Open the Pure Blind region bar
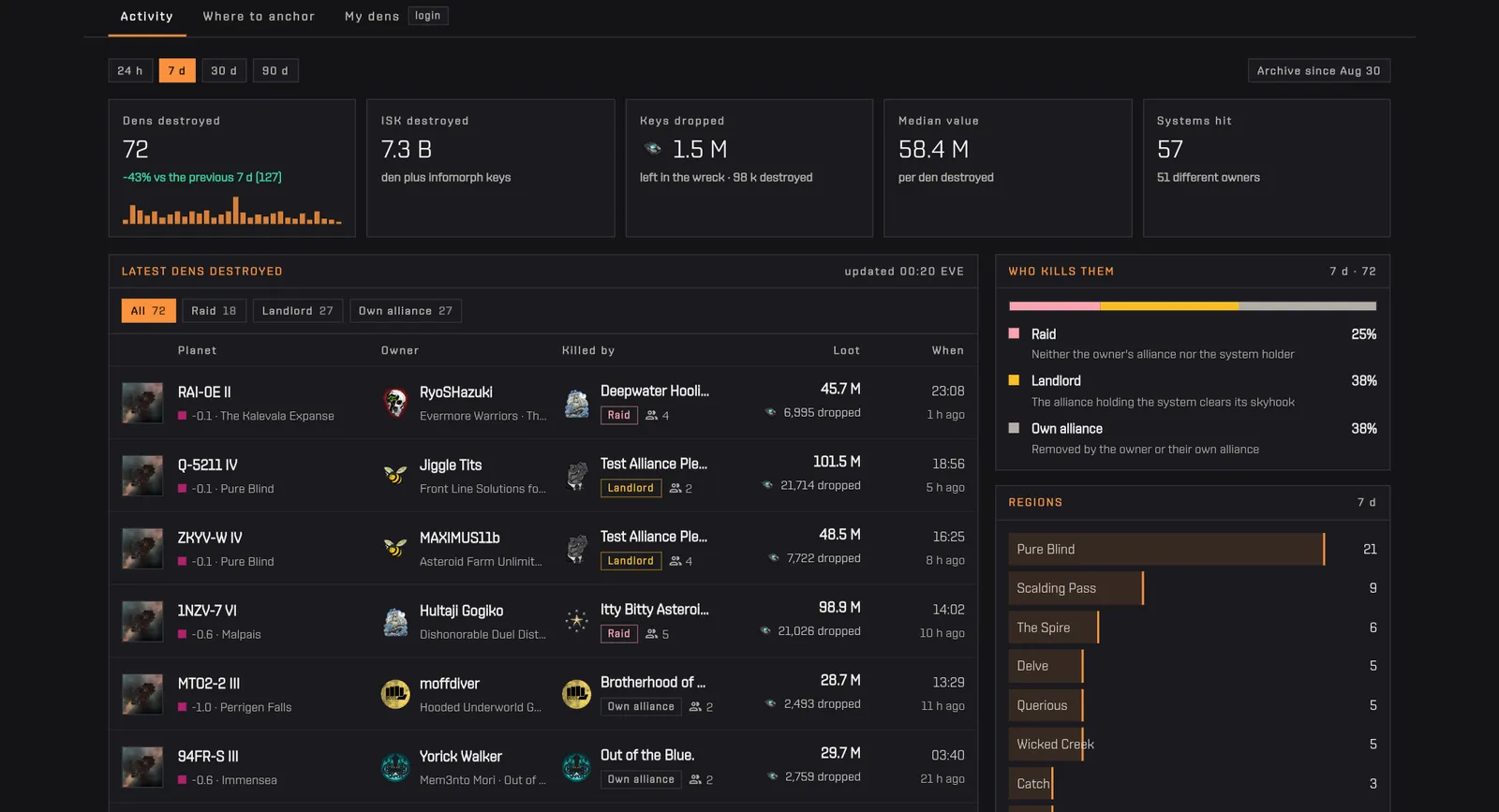The height and width of the screenshot is (812, 1499). 1166,550
